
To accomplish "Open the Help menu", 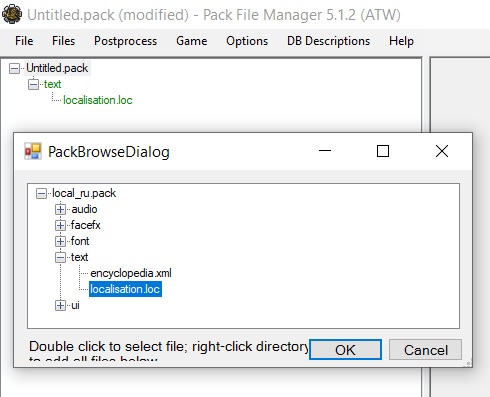I will pos(401,41).
